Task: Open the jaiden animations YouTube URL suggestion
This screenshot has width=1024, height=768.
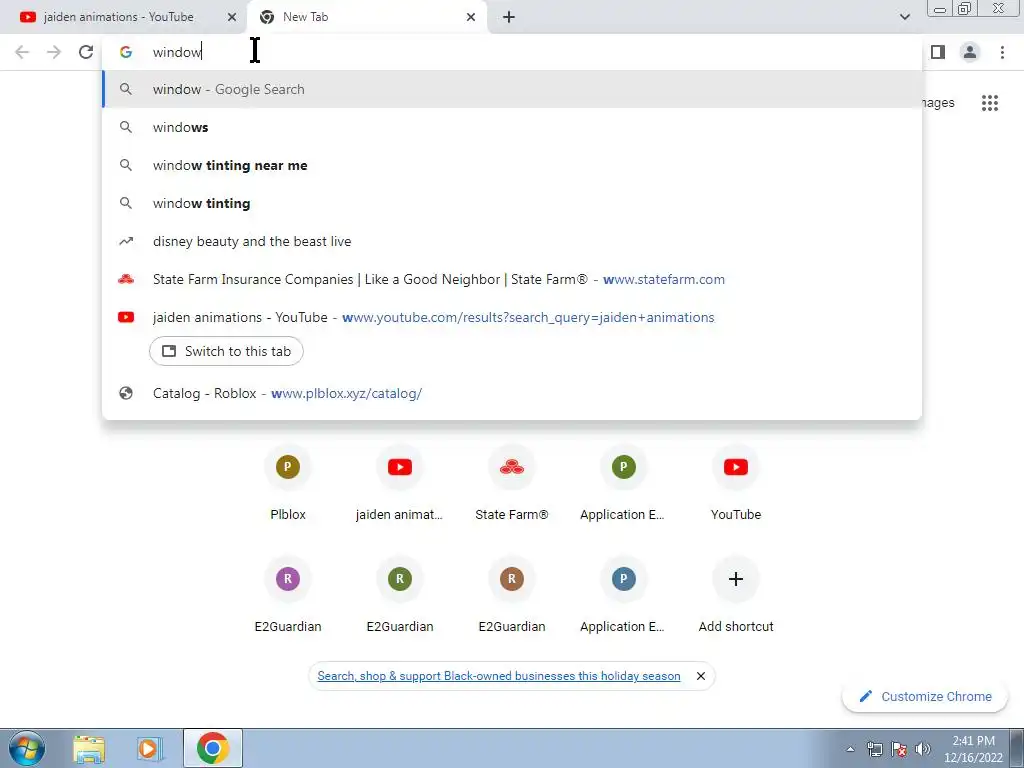Action: point(512,317)
